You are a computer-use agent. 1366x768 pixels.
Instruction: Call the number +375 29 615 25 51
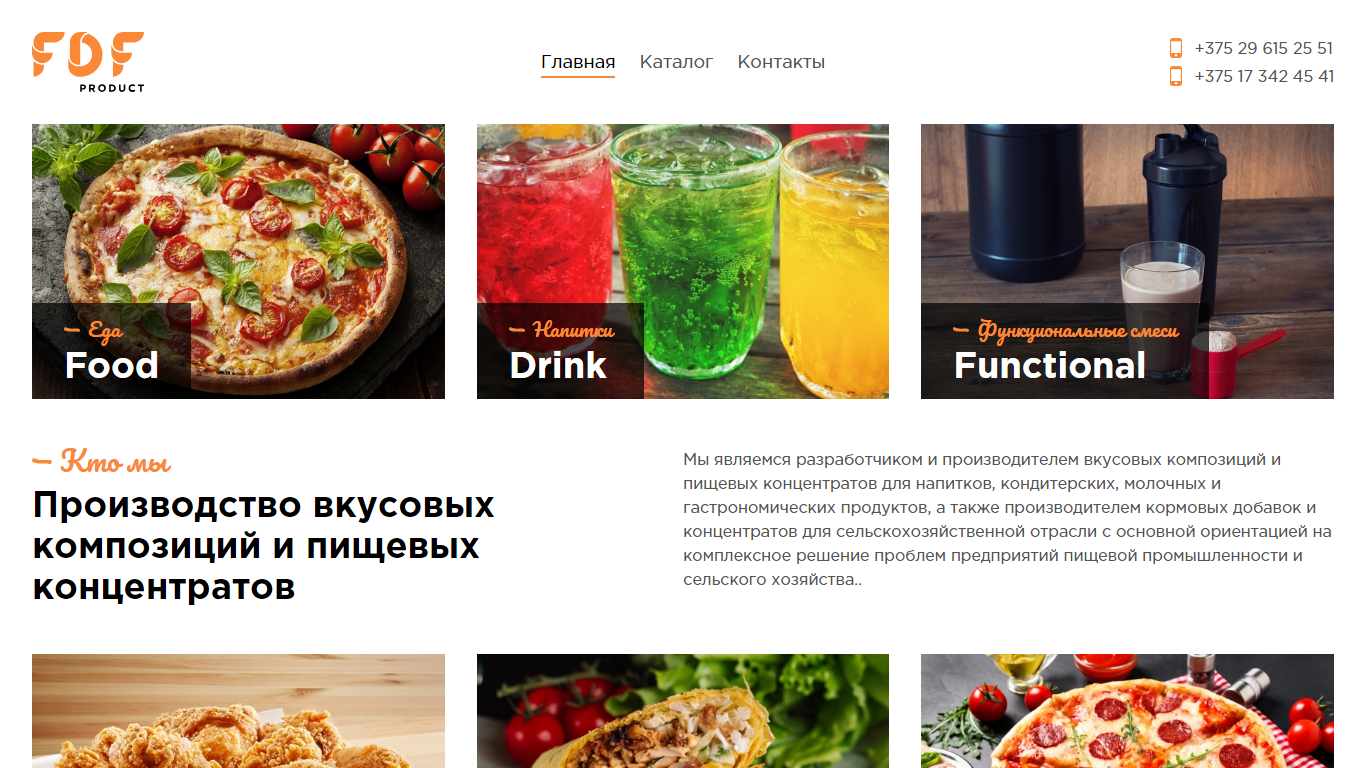tap(1264, 48)
